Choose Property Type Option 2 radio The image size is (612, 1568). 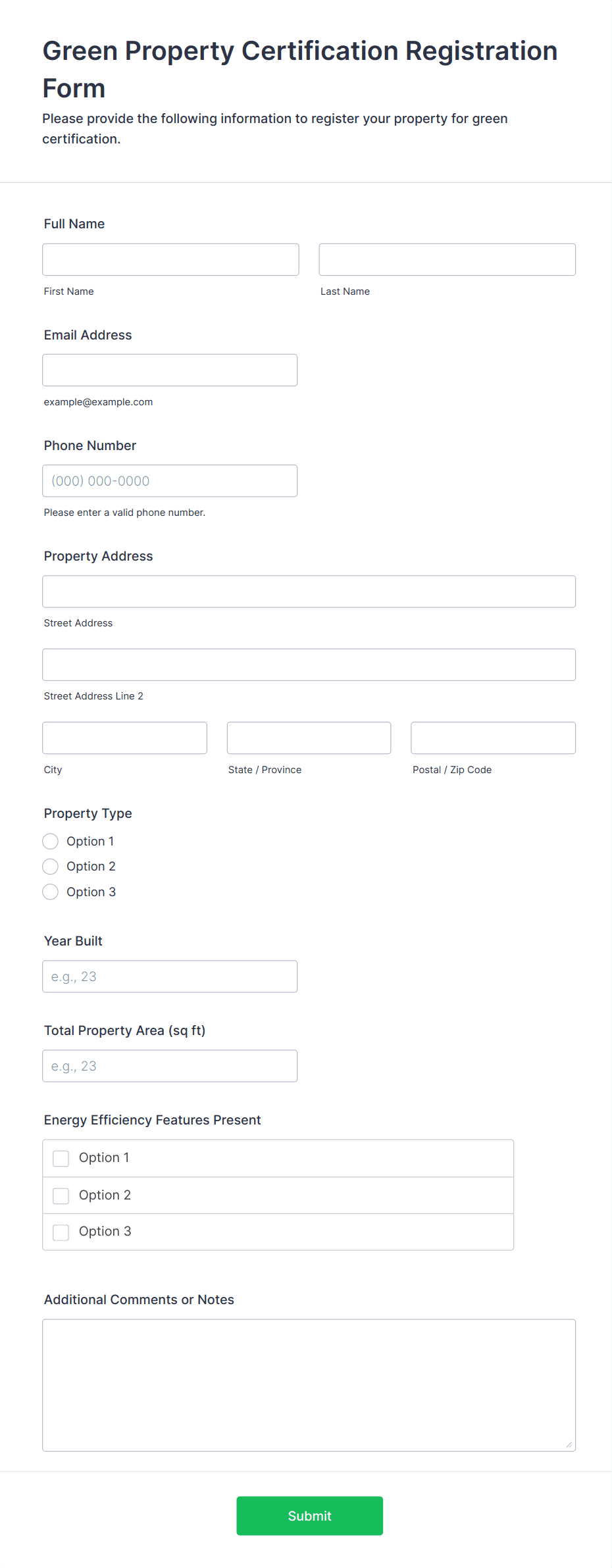click(x=51, y=866)
